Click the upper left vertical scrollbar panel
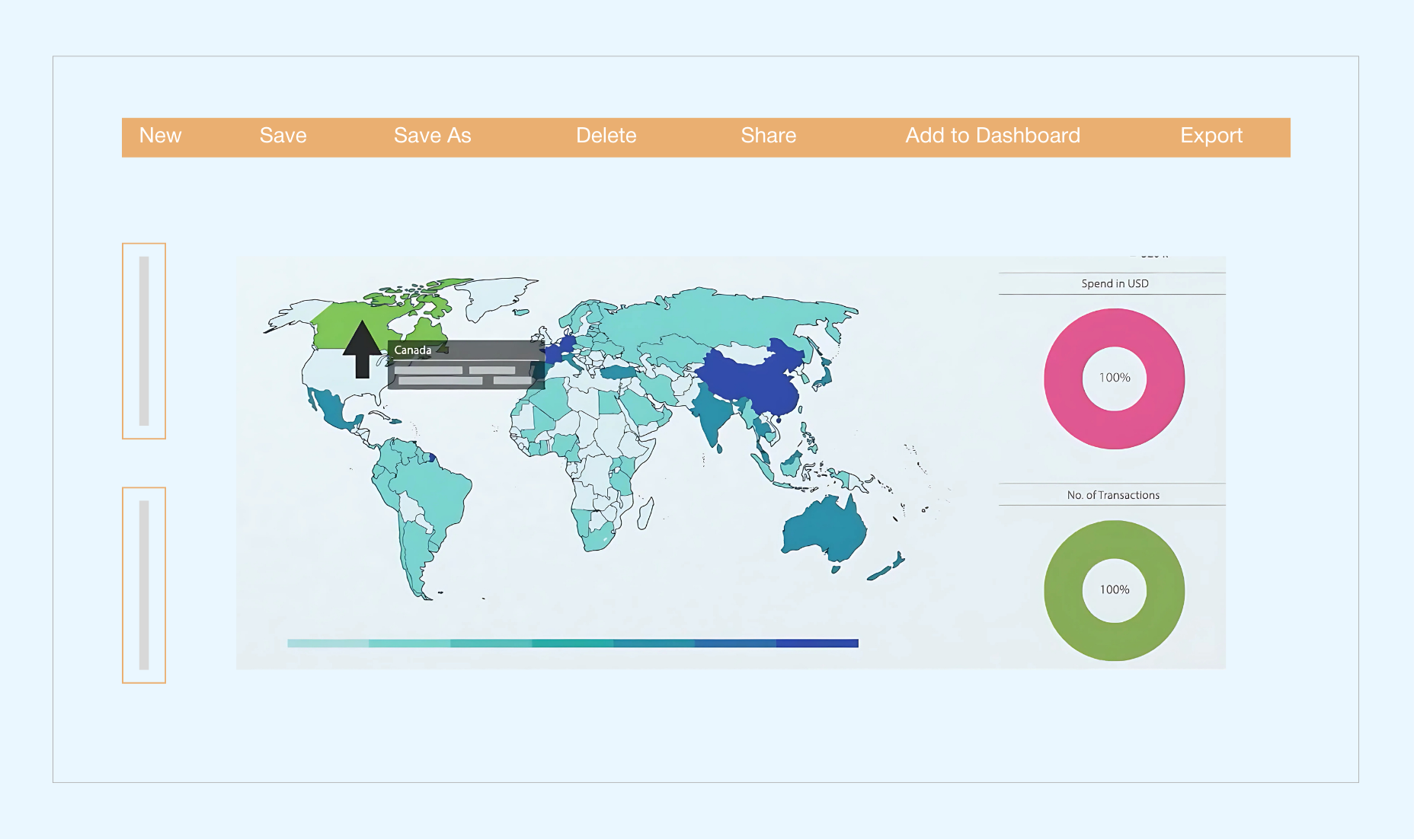The width and height of the screenshot is (1414, 840). tap(144, 341)
